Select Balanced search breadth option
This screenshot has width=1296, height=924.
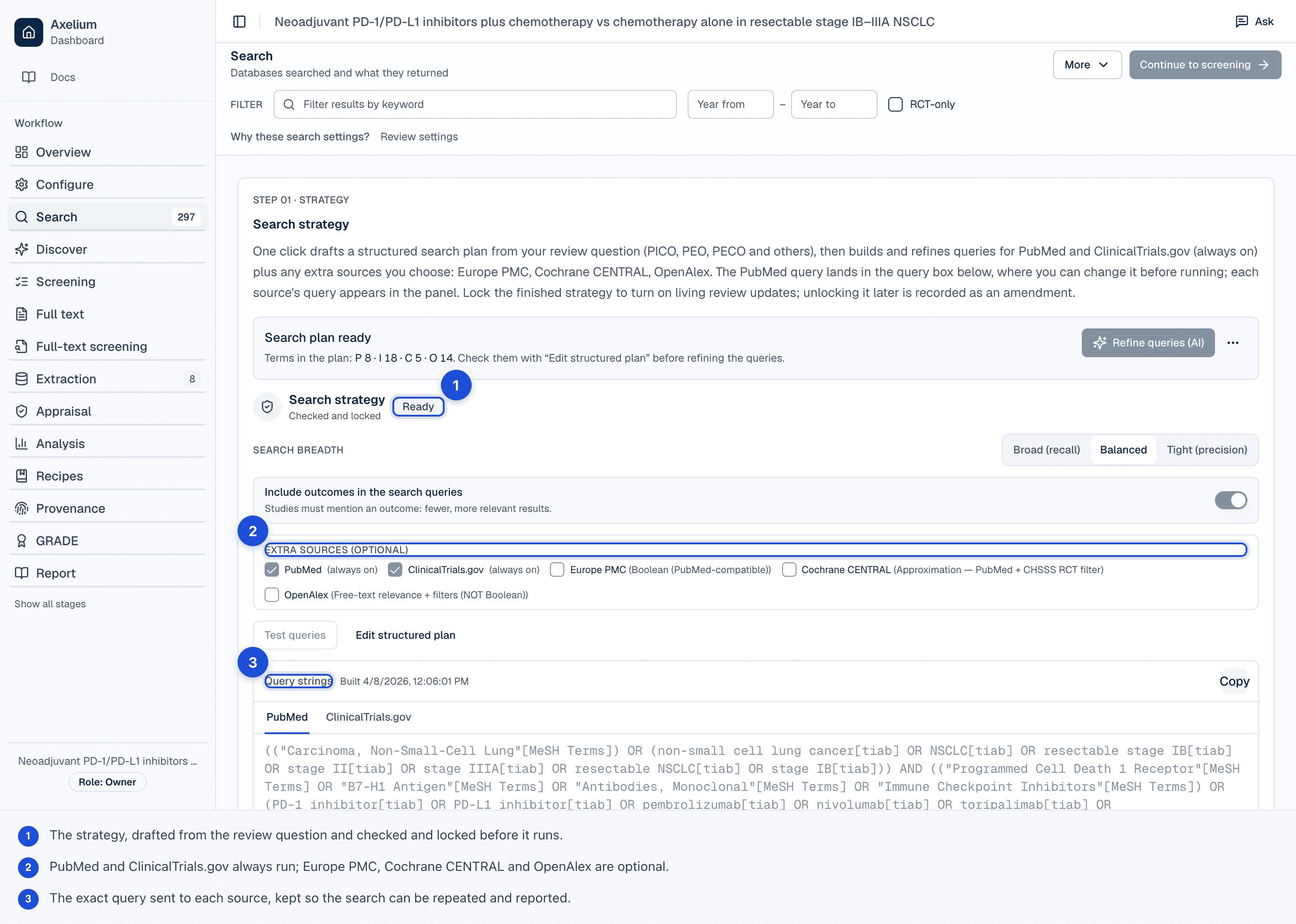[x=1123, y=449]
